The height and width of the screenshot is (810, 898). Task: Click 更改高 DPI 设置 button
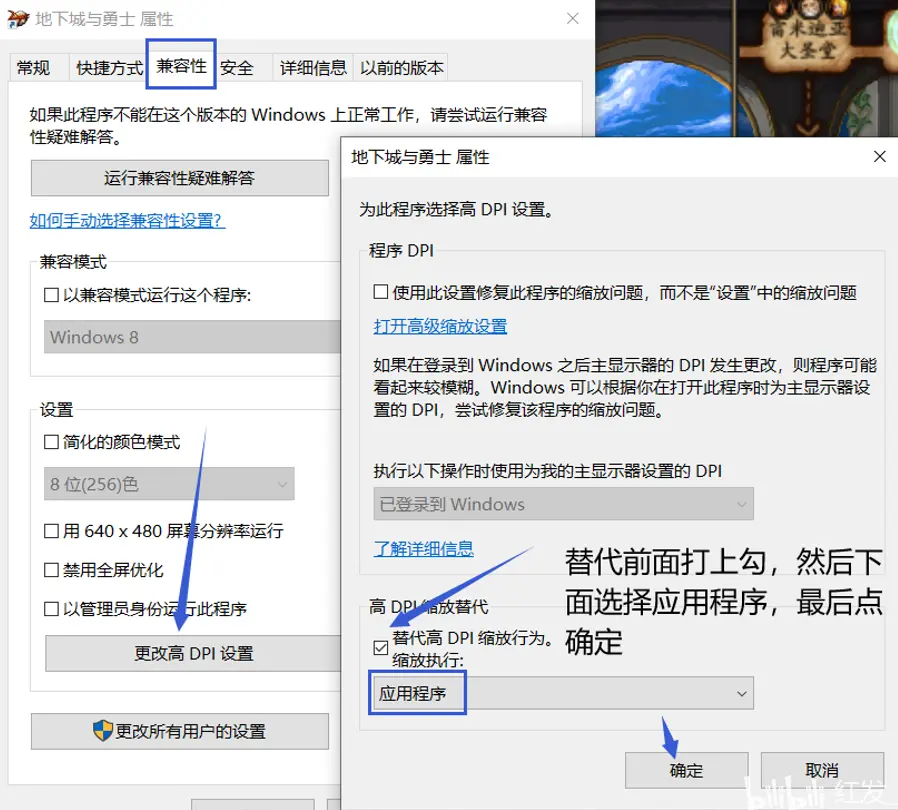click(x=193, y=653)
